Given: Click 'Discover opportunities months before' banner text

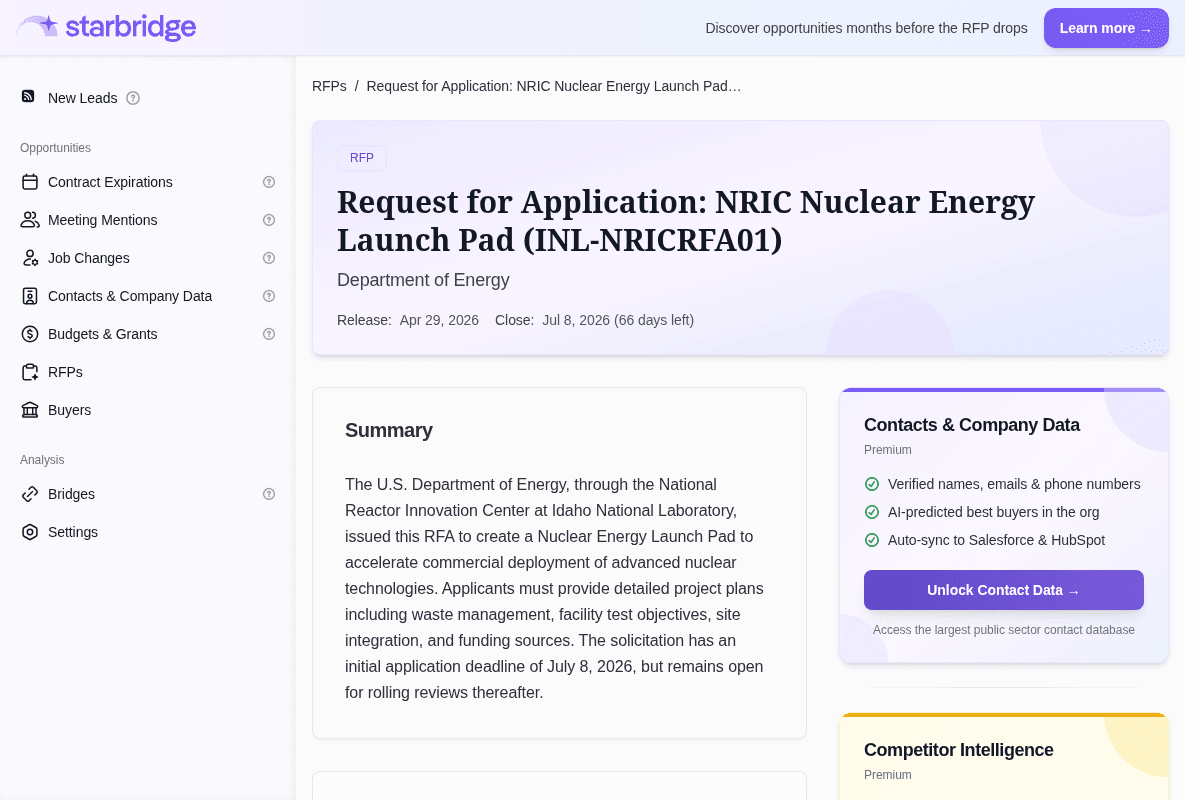Looking at the screenshot, I should [866, 28].
